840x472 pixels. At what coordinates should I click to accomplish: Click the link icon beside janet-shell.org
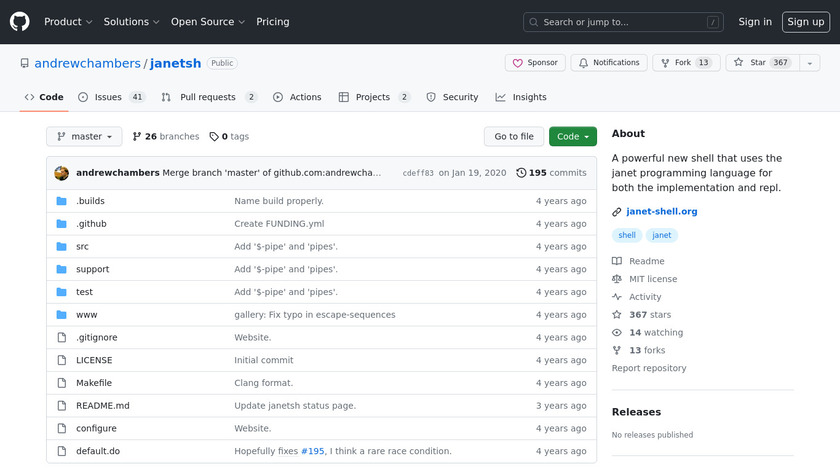click(x=617, y=212)
